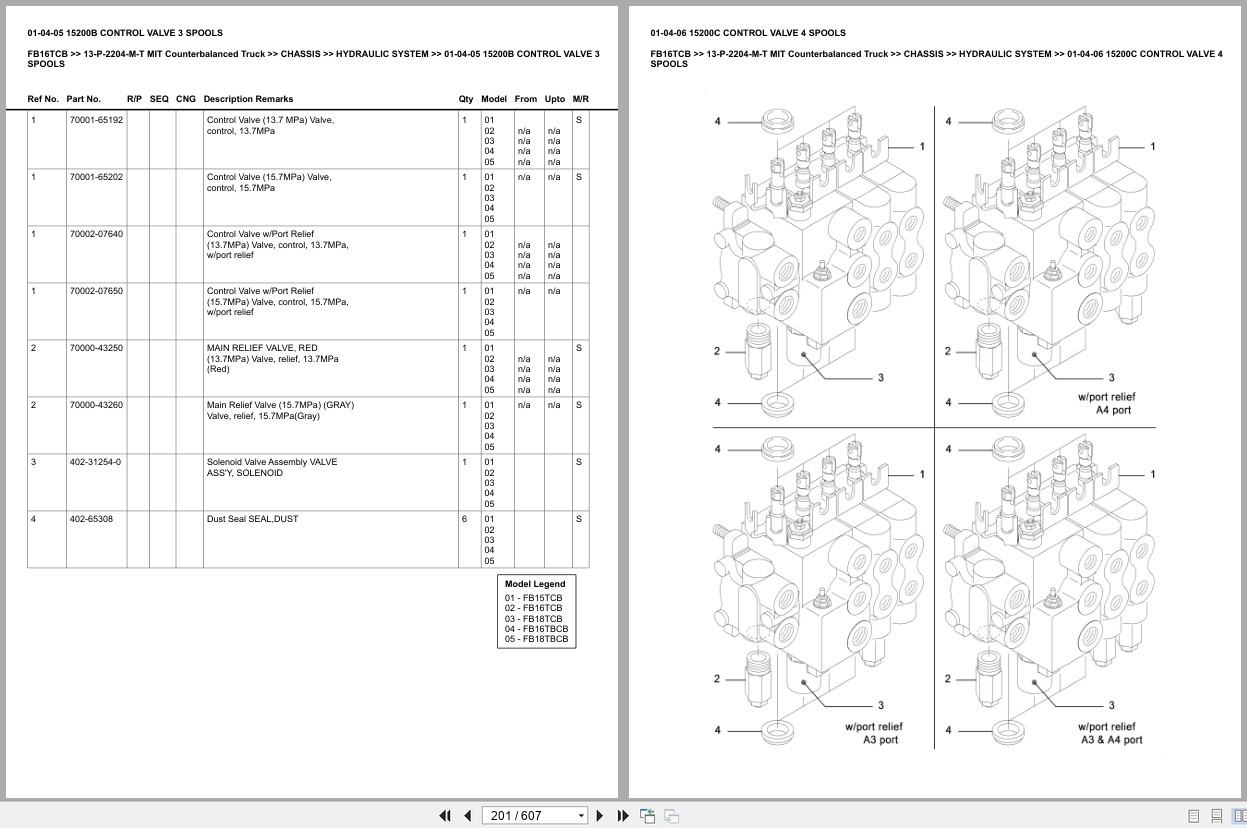
Task: Click the Model column header
Action: coord(494,99)
